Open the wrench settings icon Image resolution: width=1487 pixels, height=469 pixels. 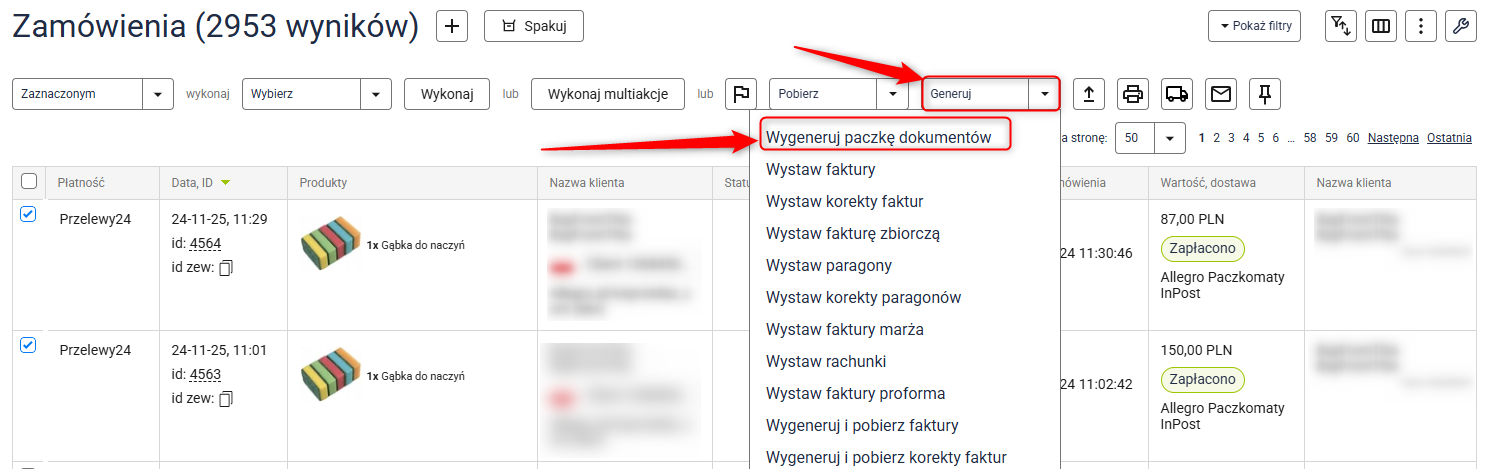[1460, 27]
